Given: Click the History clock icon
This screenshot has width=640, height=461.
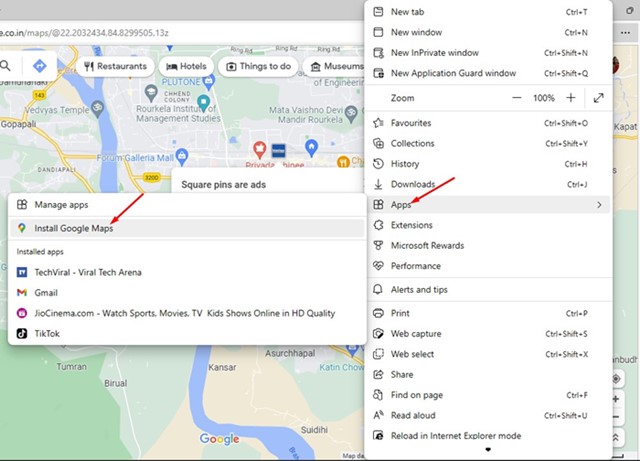Looking at the screenshot, I should pyautogui.click(x=378, y=164).
